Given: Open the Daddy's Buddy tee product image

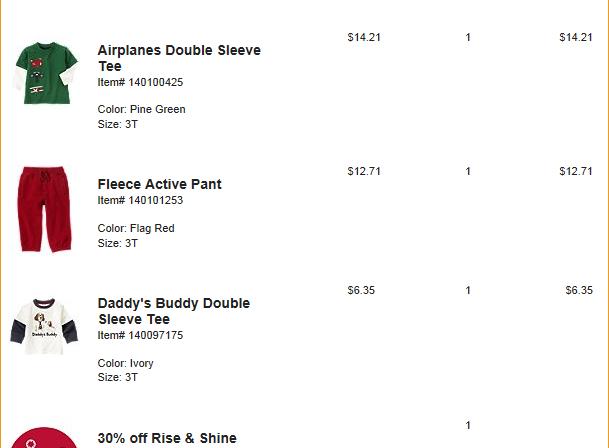Looking at the screenshot, I should click(44, 326).
